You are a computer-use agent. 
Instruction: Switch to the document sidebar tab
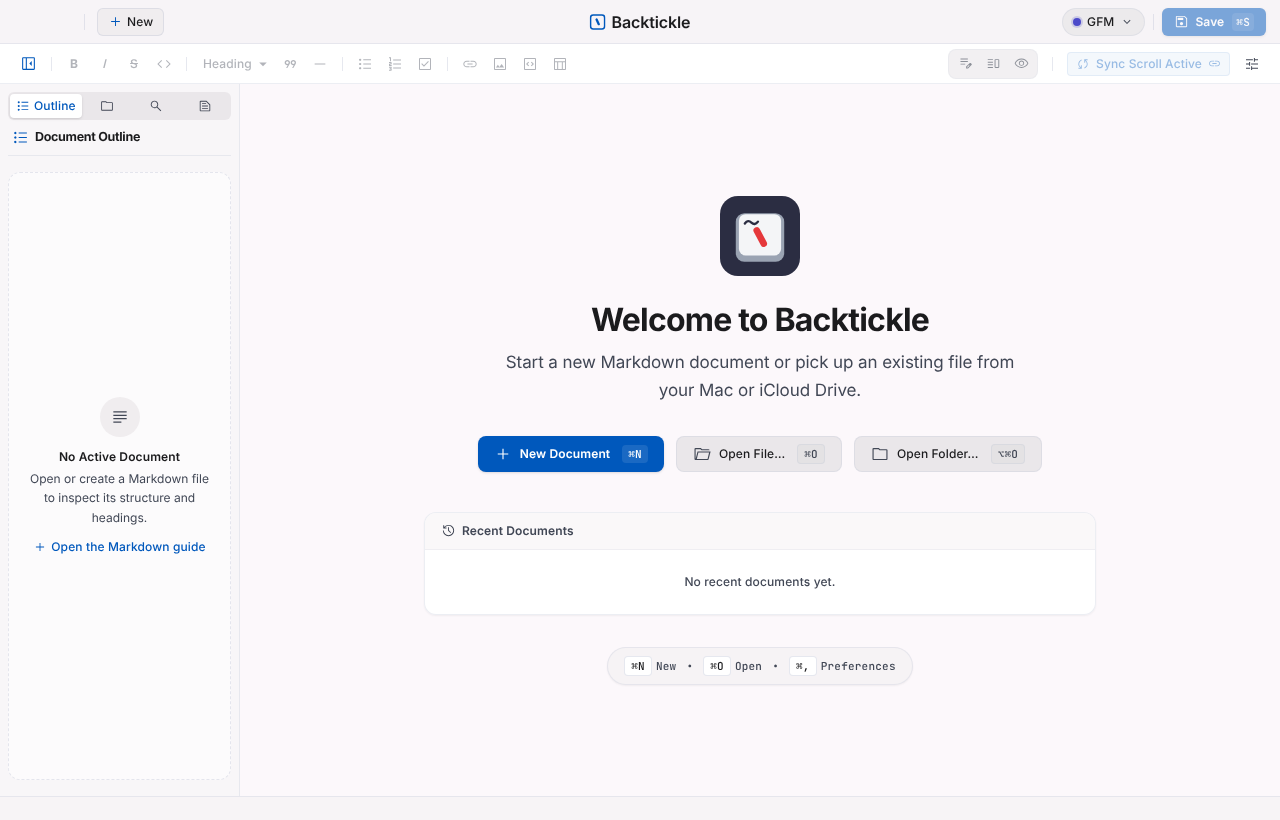[x=205, y=106]
